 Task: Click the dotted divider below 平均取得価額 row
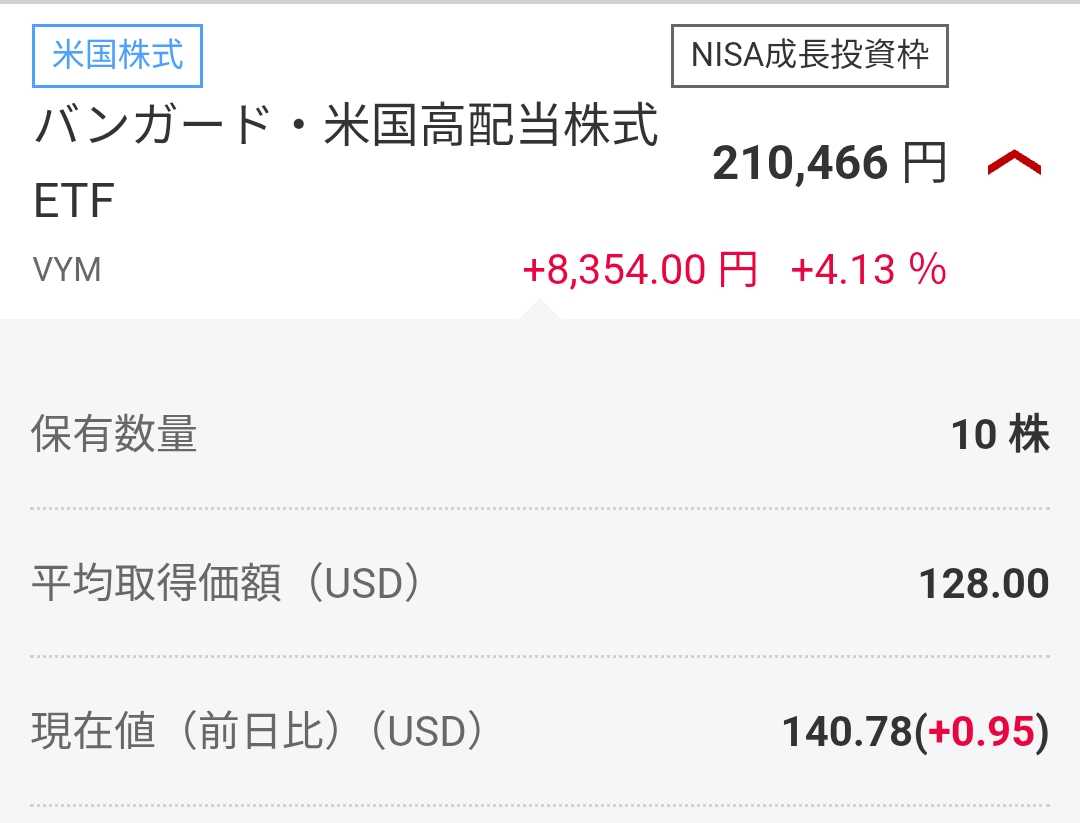pos(540,657)
